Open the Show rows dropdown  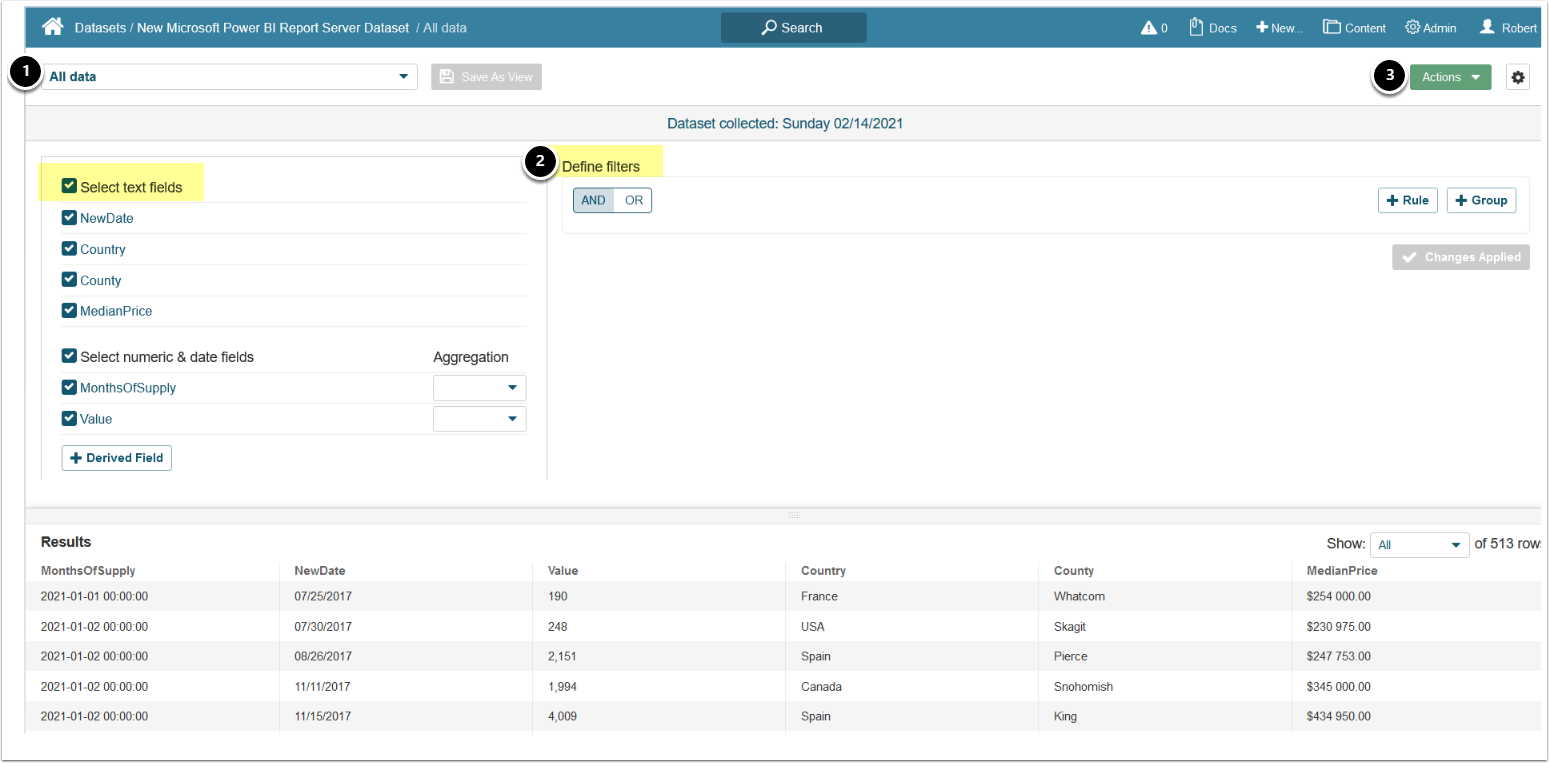[x=1419, y=545]
